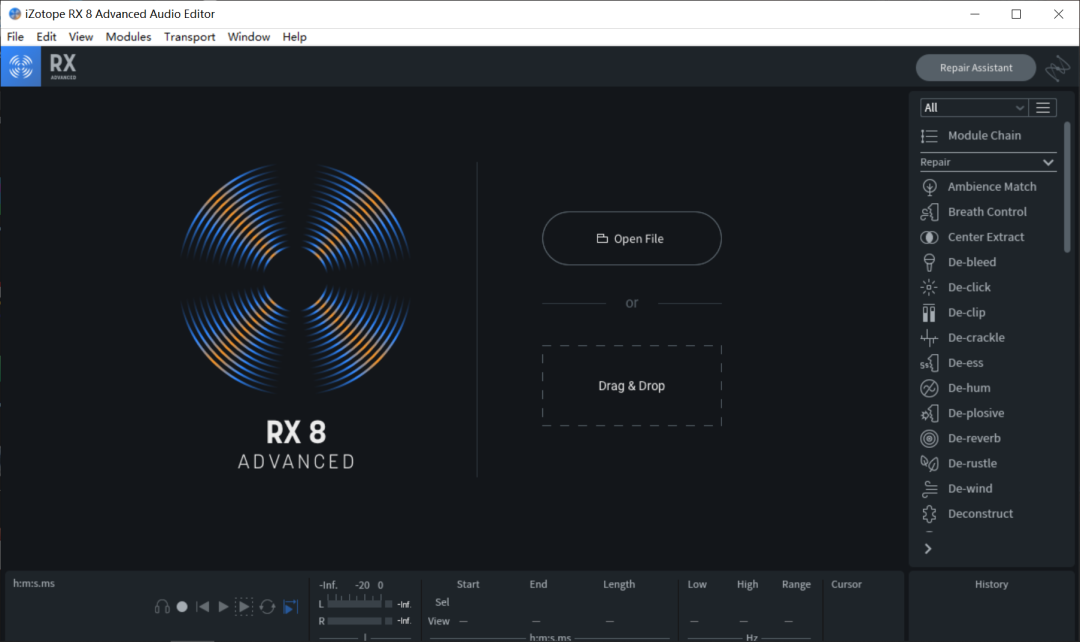The width and height of the screenshot is (1080, 642).
Task: Open the Edit menu
Action: [x=46, y=37]
